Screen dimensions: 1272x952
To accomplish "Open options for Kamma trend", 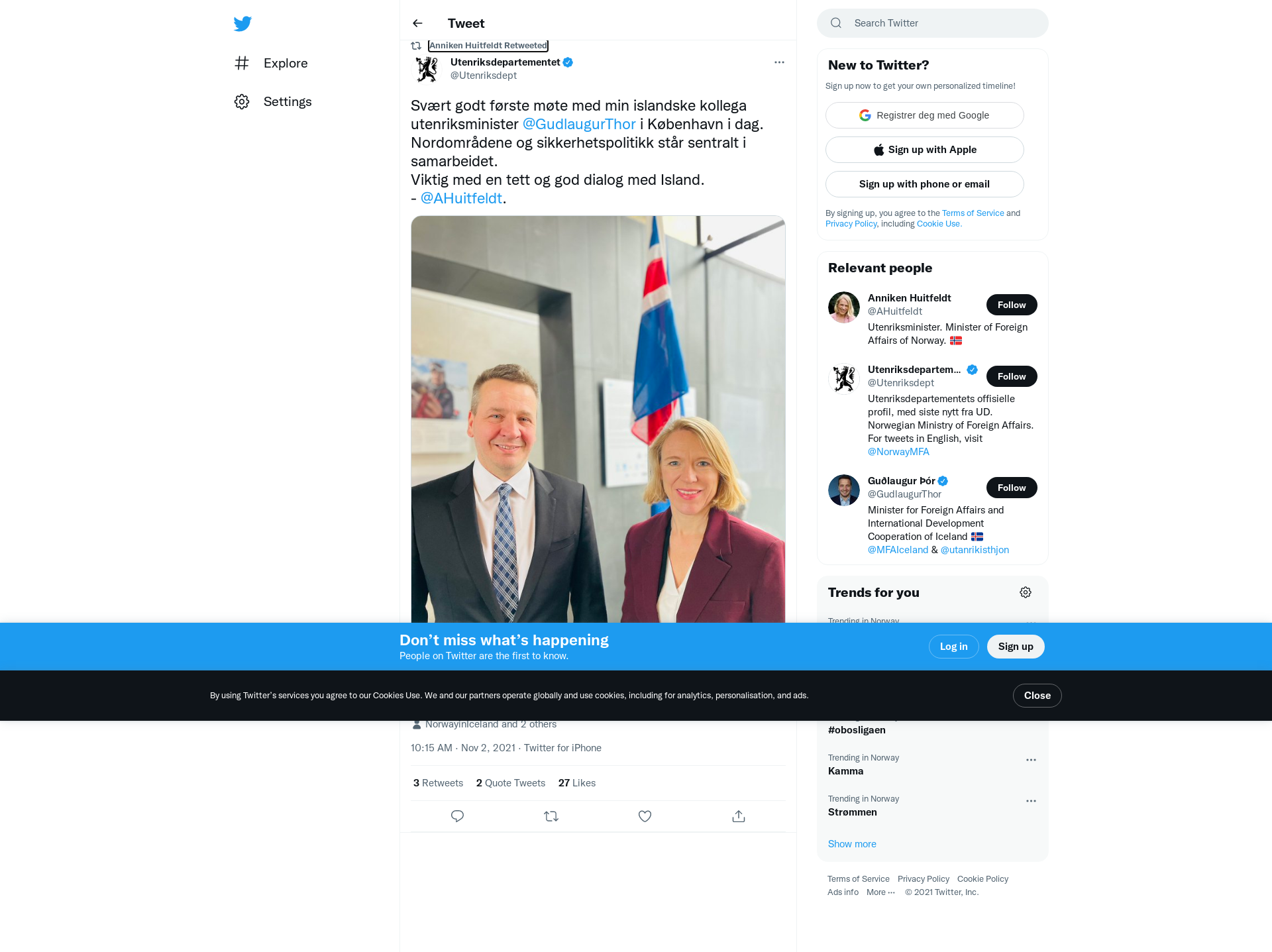I will (x=1031, y=760).
